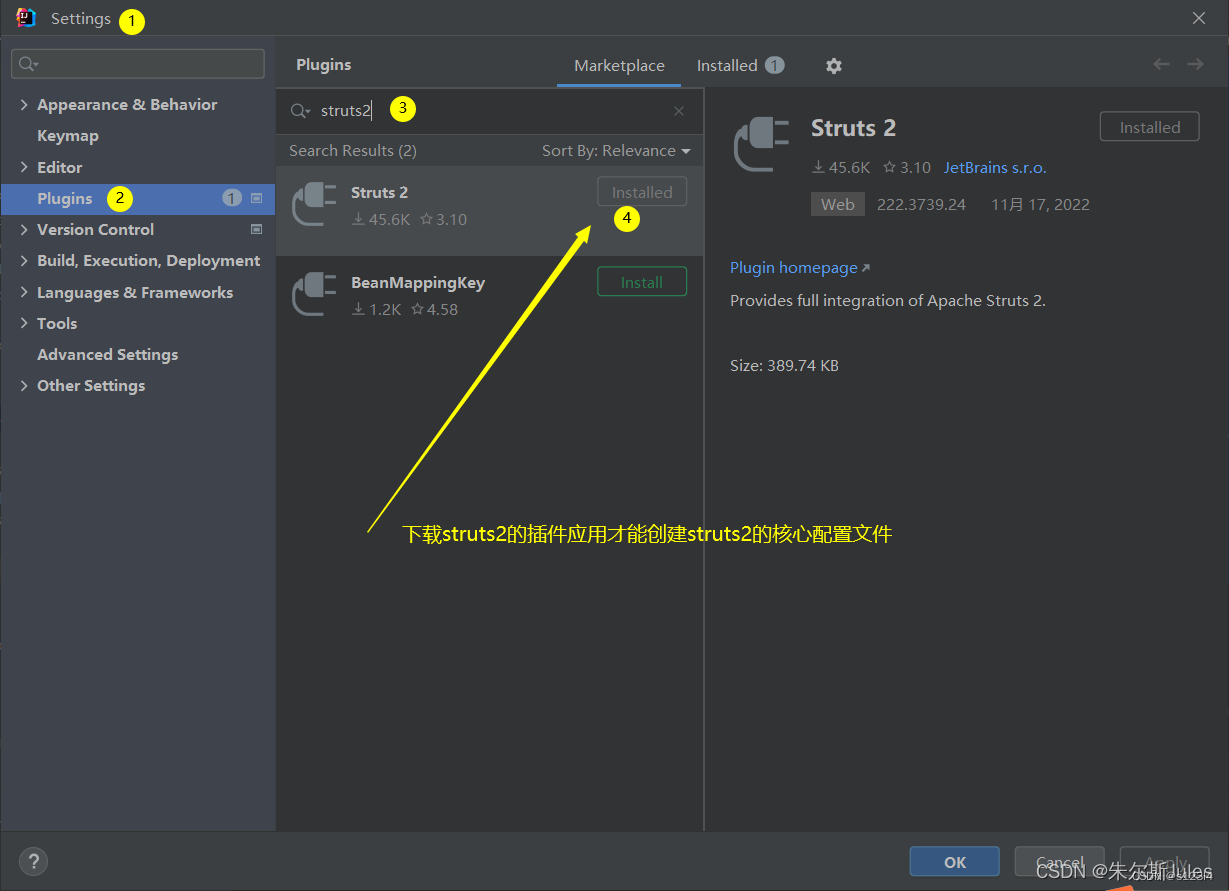This screenshot has height=891, width=1229.
Task: Click Installed button in the details panel
Action: [1150, 127]
